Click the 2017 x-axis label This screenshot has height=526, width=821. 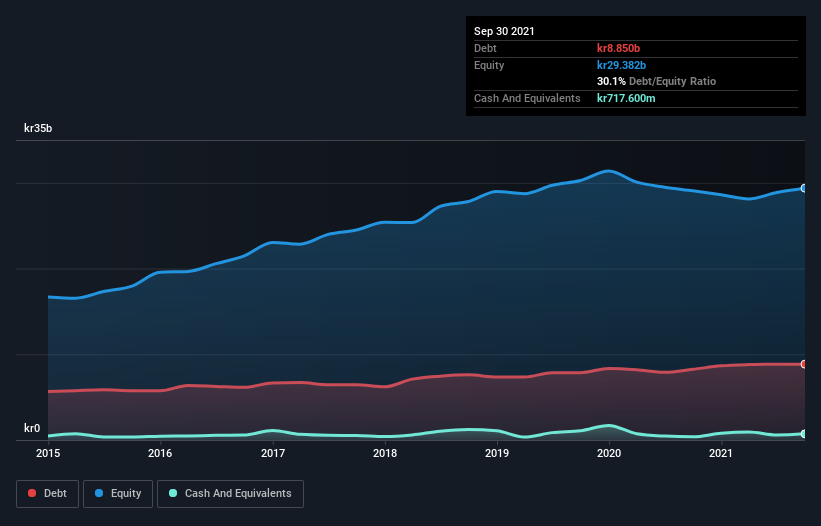pyautogui.click(x=273, y=453)
